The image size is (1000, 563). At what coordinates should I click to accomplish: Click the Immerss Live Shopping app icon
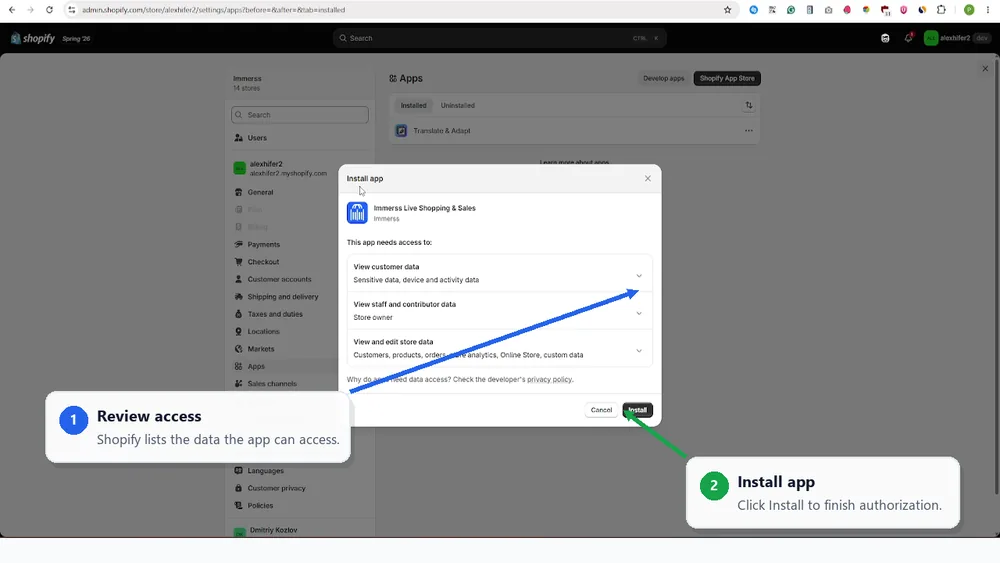357,213
